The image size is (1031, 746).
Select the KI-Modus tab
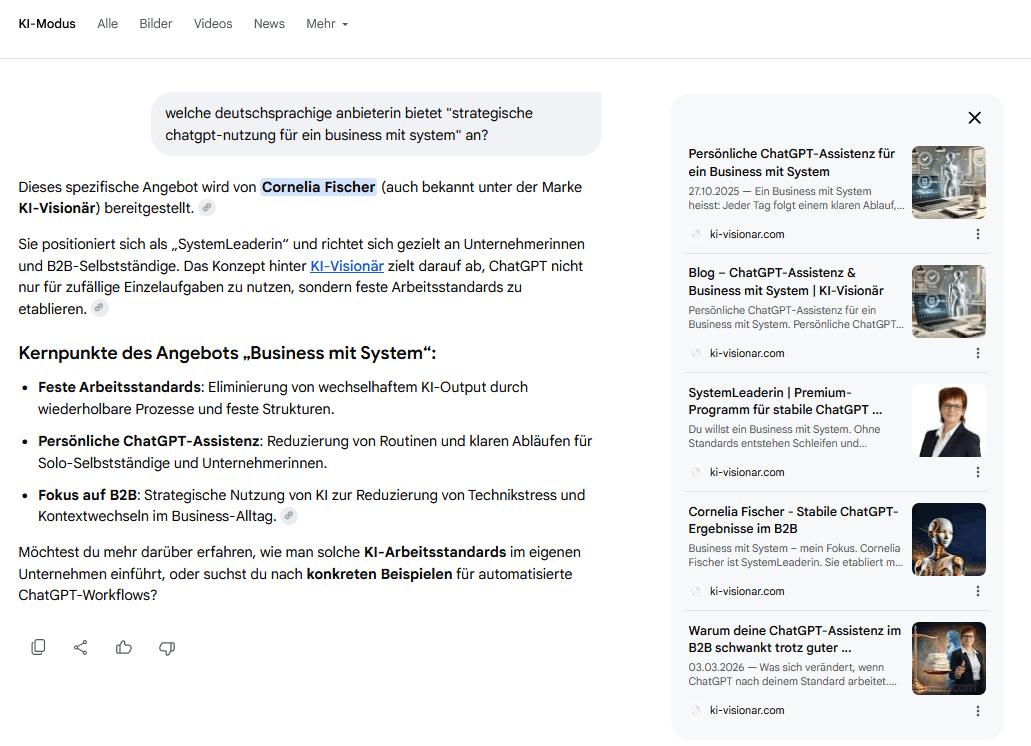click(x=47, y=24)
